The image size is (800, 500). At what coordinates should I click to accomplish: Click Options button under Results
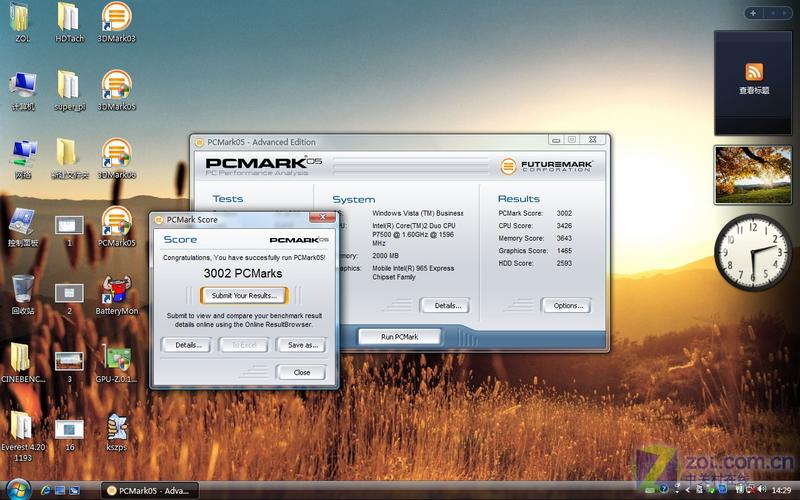pos(566,306)
